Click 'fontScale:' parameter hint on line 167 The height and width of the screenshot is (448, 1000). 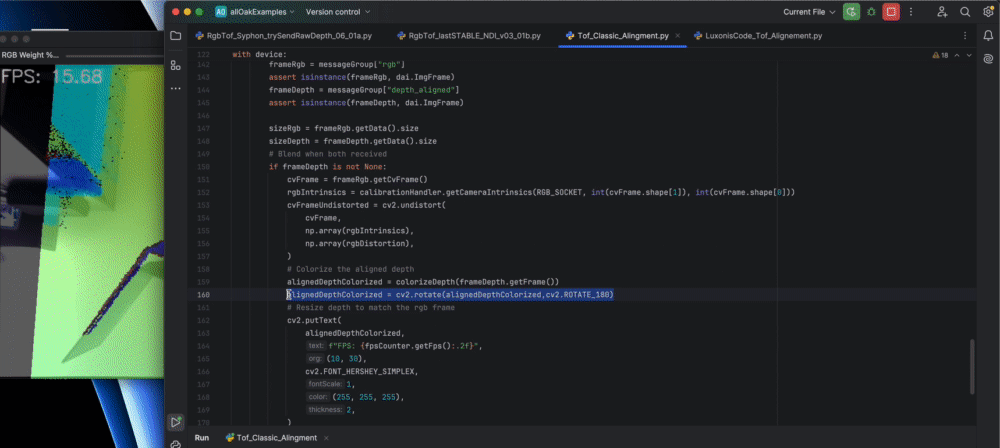tap(325, 384)
